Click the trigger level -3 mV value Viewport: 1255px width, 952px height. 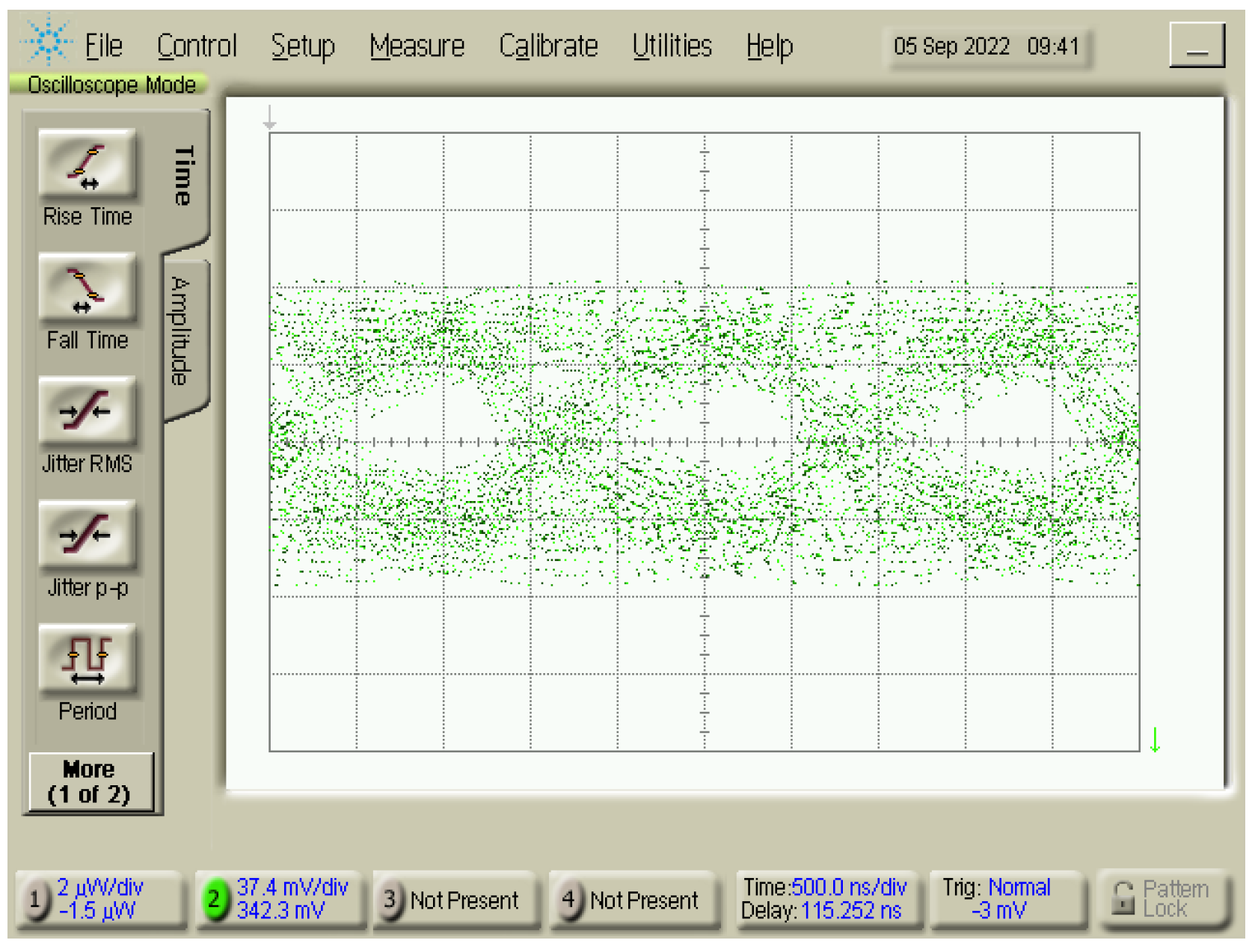[x=998, y=911]
